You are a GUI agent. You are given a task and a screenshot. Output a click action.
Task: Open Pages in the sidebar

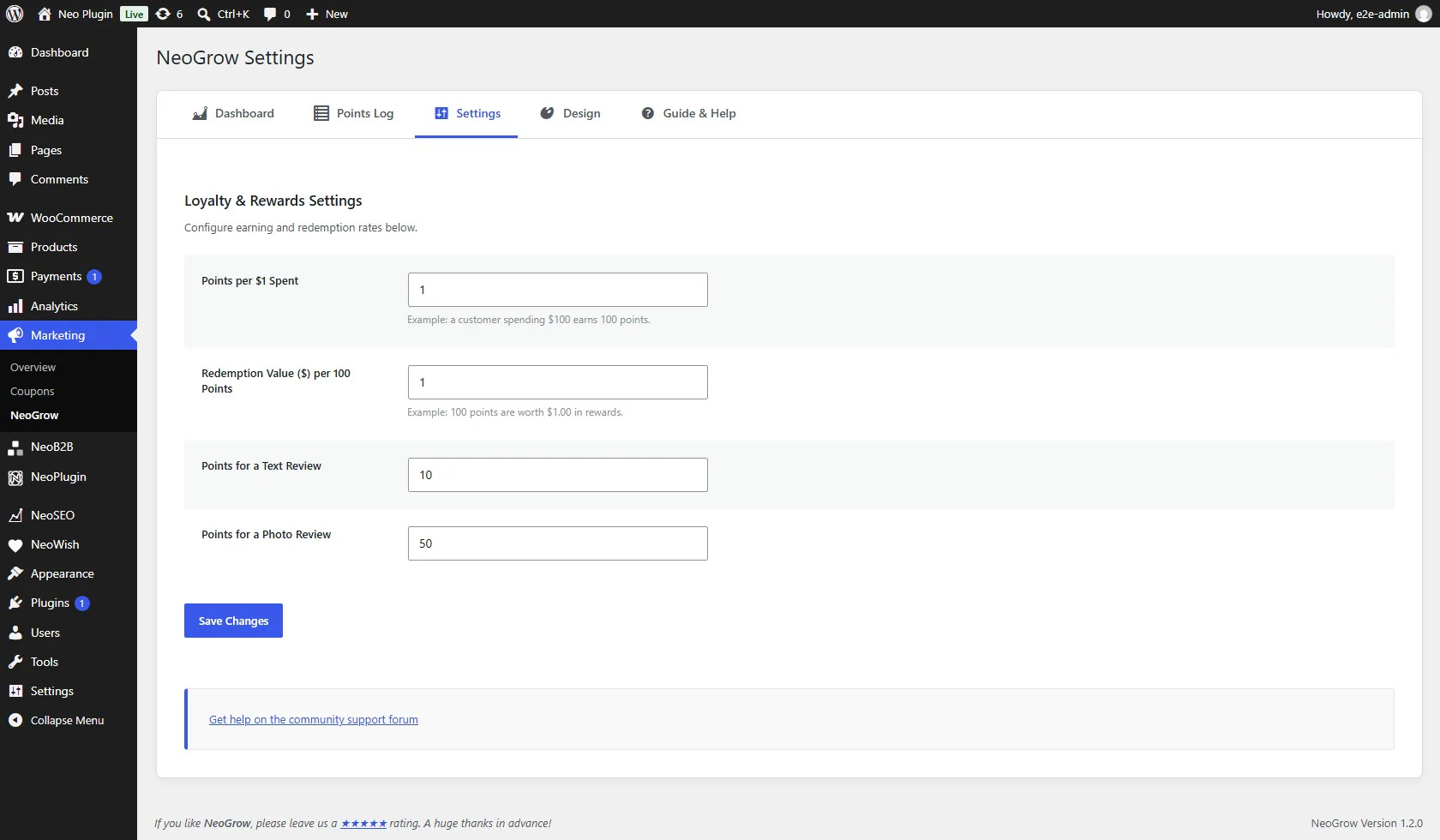point(69,150)
